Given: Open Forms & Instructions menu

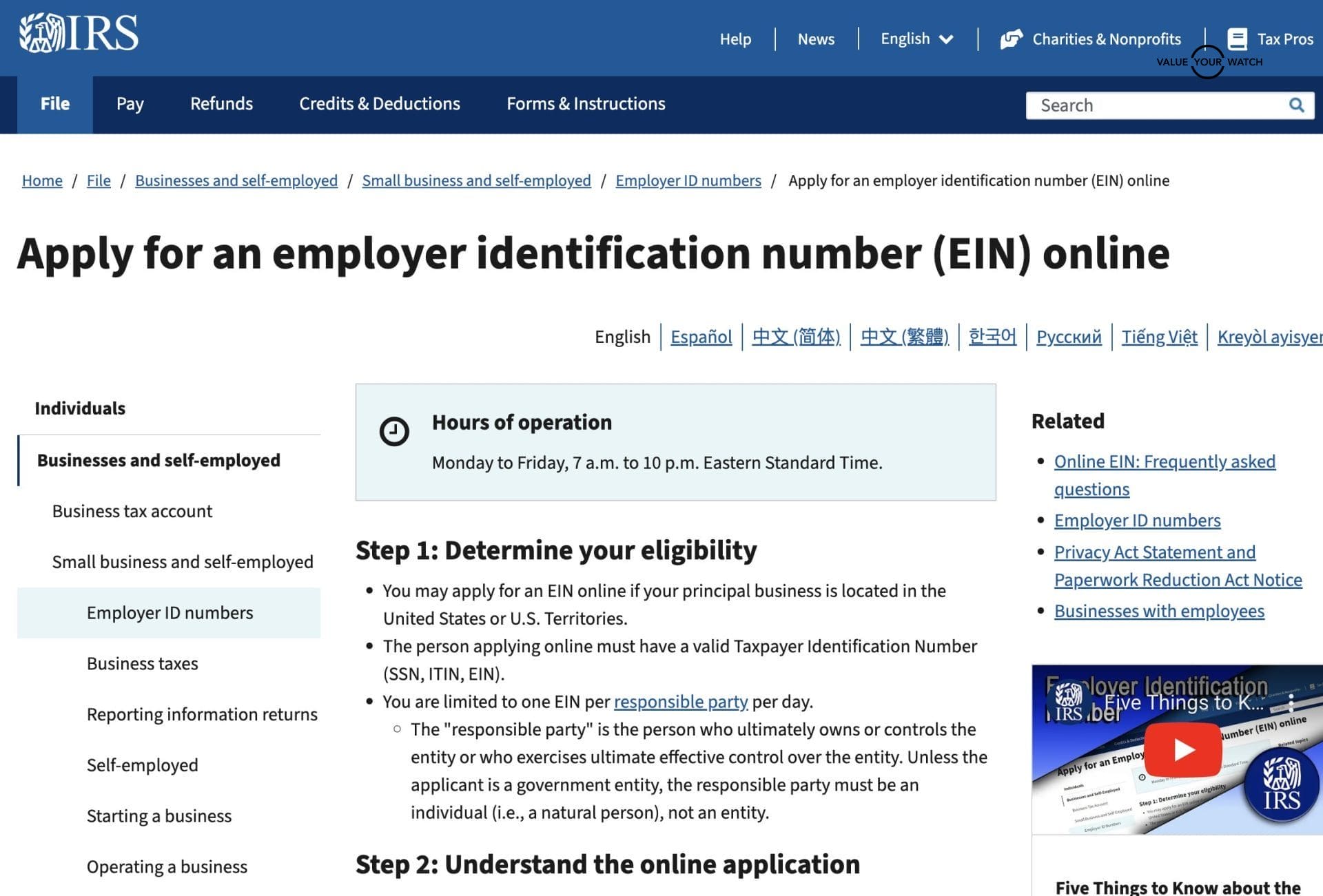Looking at the screenshot, I should pyautogui.click(x=586, y=104).
